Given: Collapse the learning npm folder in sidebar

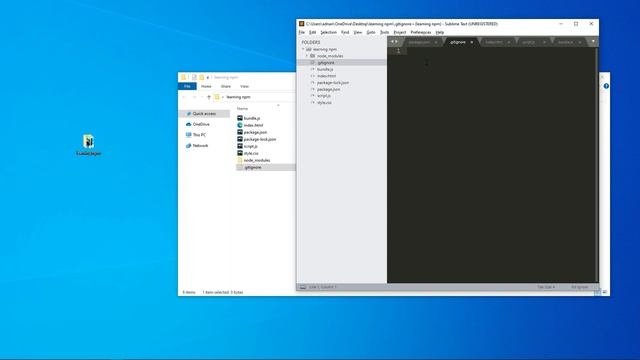Looking at the screenshot, I should [x=303, y=49].
